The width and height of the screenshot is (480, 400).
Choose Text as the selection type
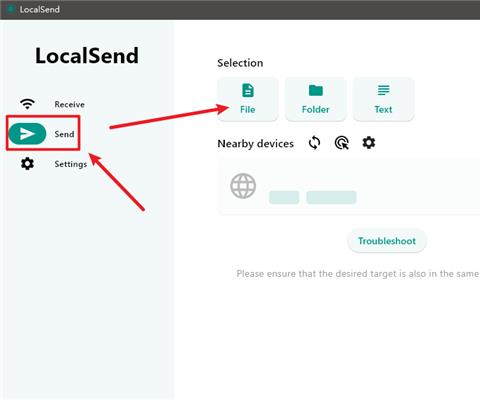383,99
